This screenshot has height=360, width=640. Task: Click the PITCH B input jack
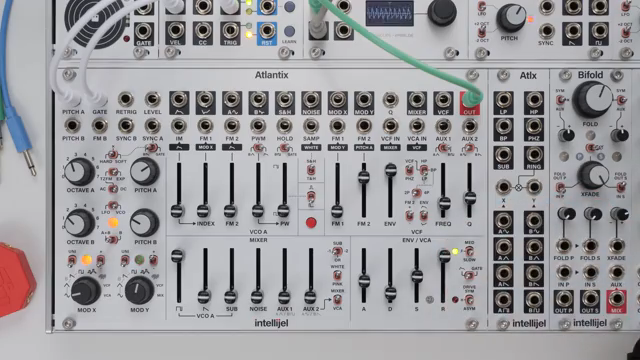click(73, 126)
